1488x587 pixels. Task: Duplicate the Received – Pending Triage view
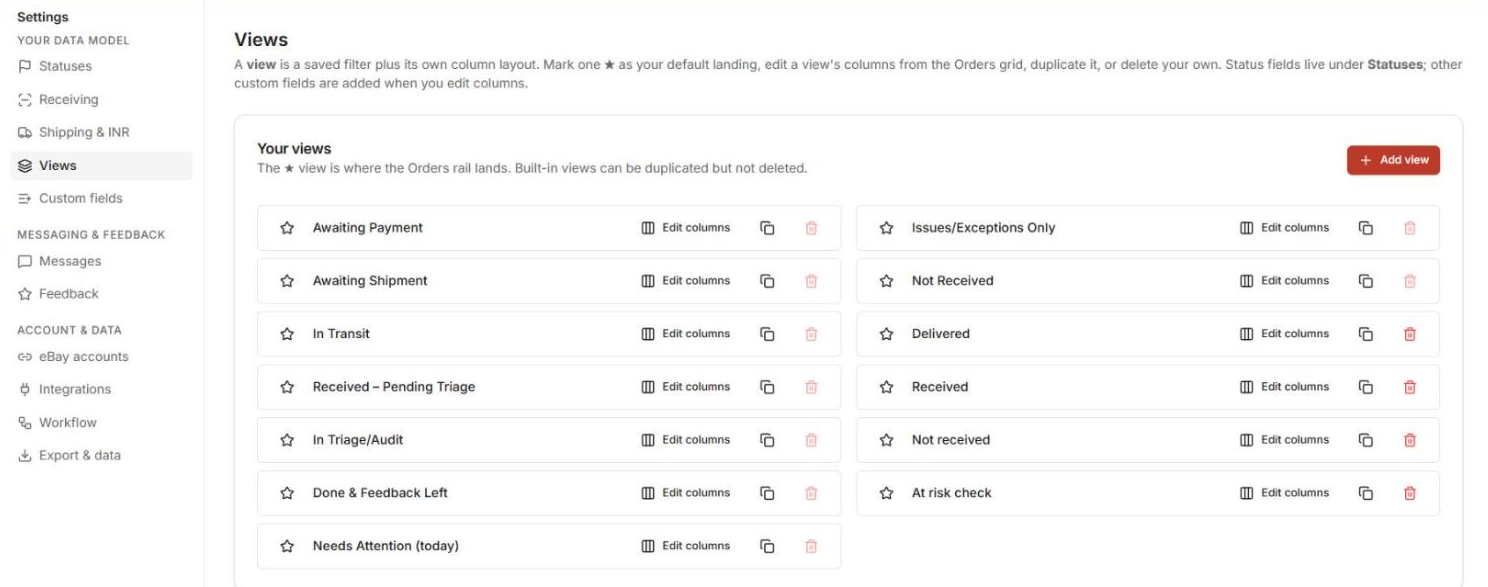tap(767, 387)
